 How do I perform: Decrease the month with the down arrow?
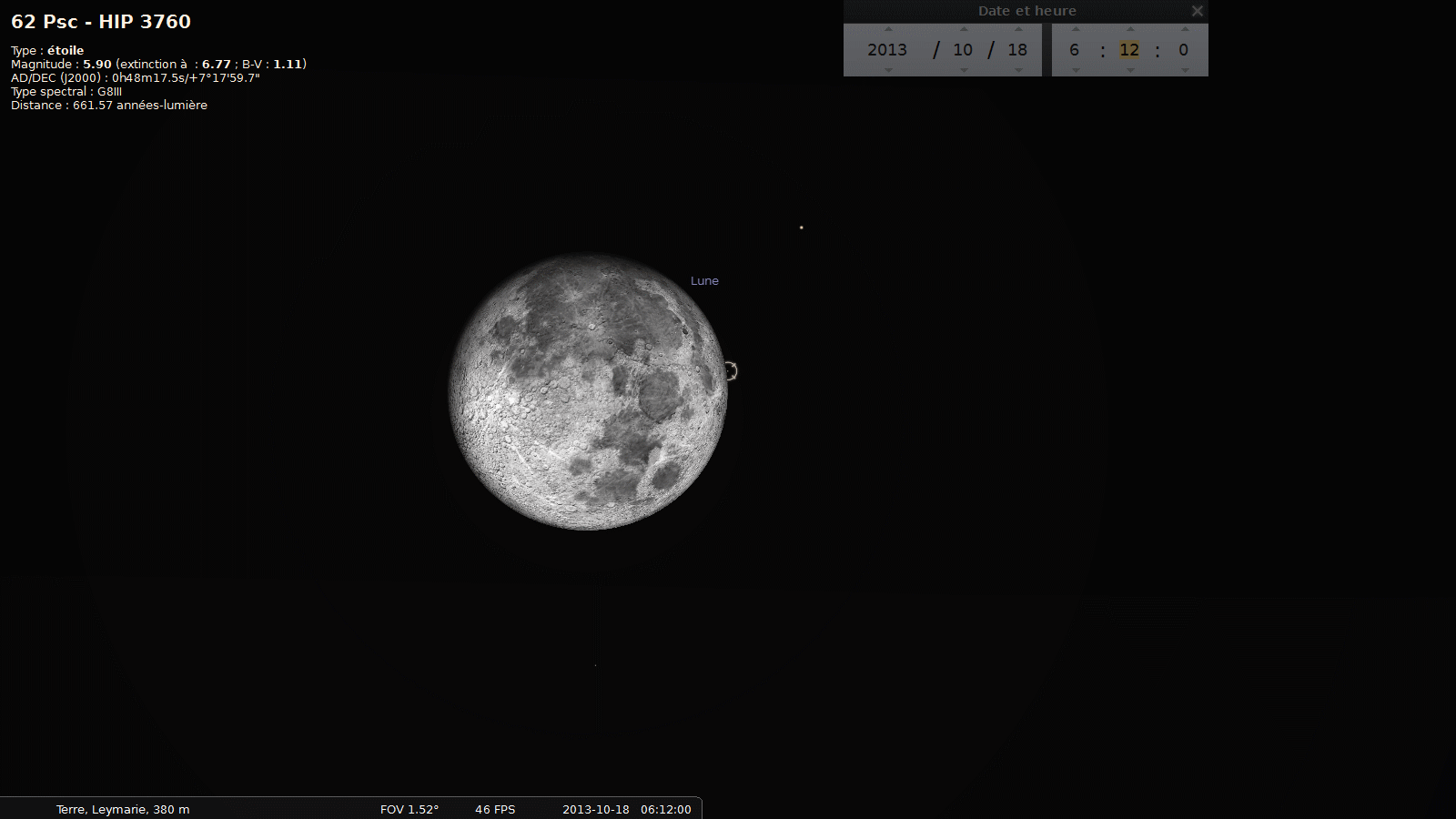pos(964,70)
